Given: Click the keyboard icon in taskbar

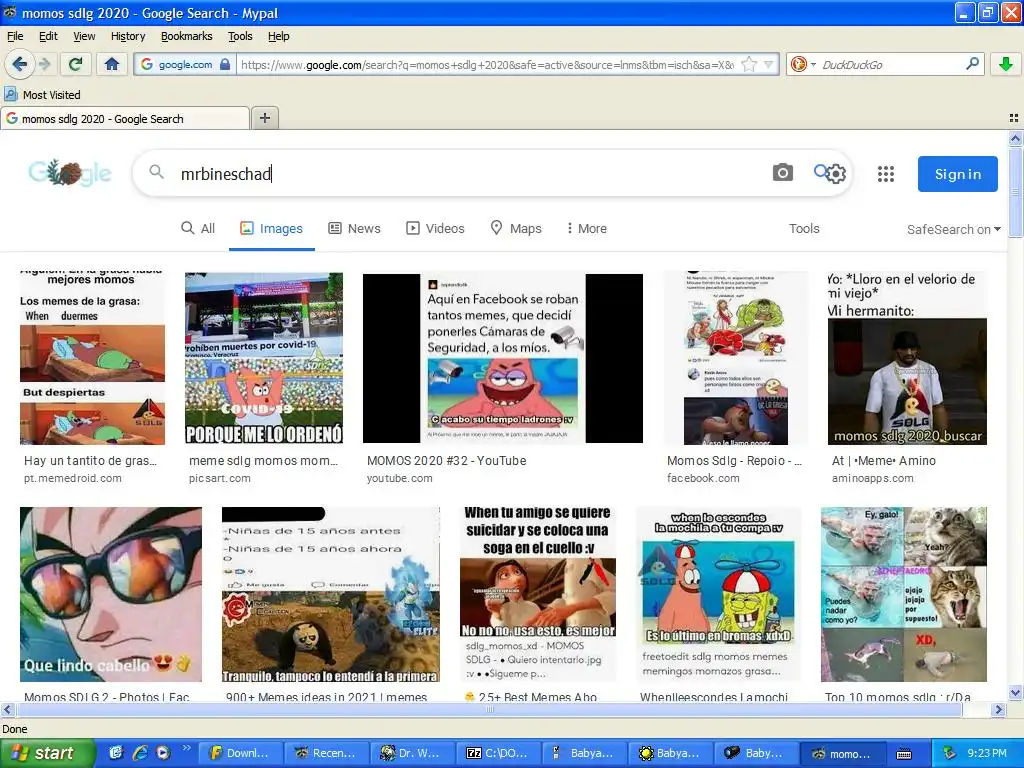Looking at the screenshot, I should [x=904, y=754].
